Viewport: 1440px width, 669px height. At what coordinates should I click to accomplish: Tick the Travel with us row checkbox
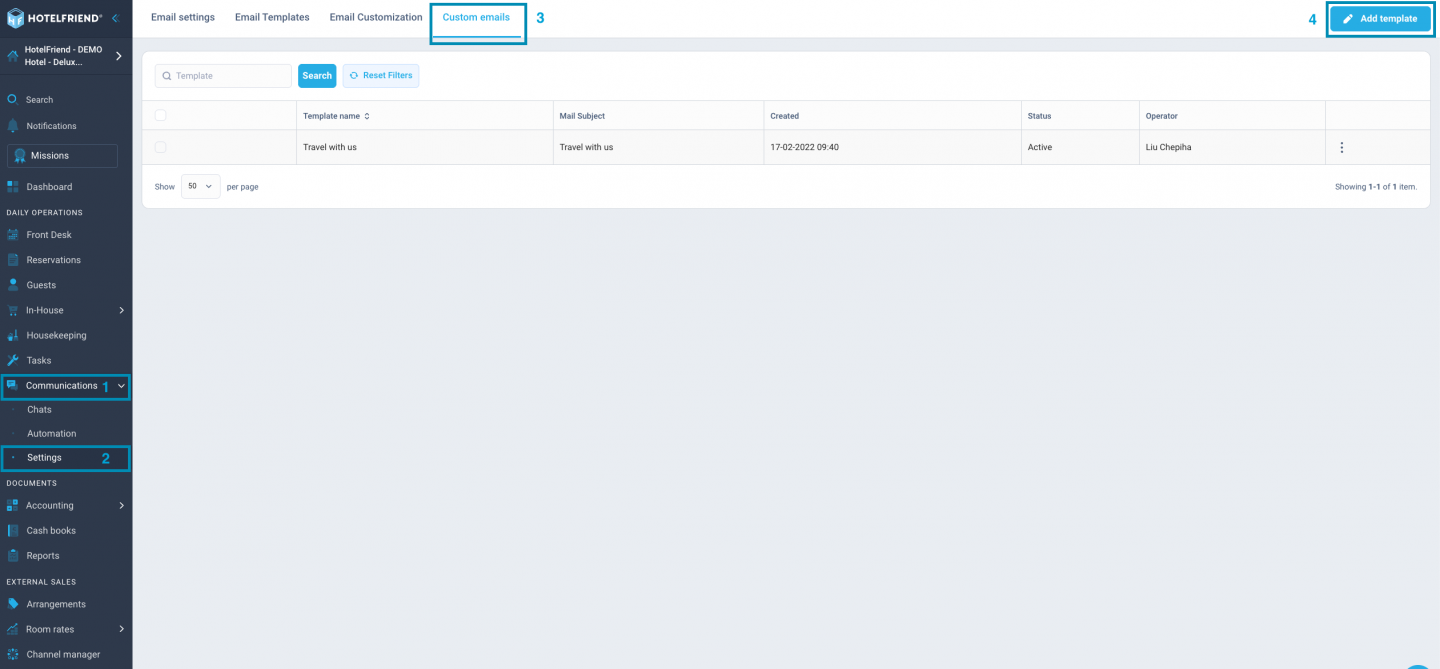coord(160,147)
